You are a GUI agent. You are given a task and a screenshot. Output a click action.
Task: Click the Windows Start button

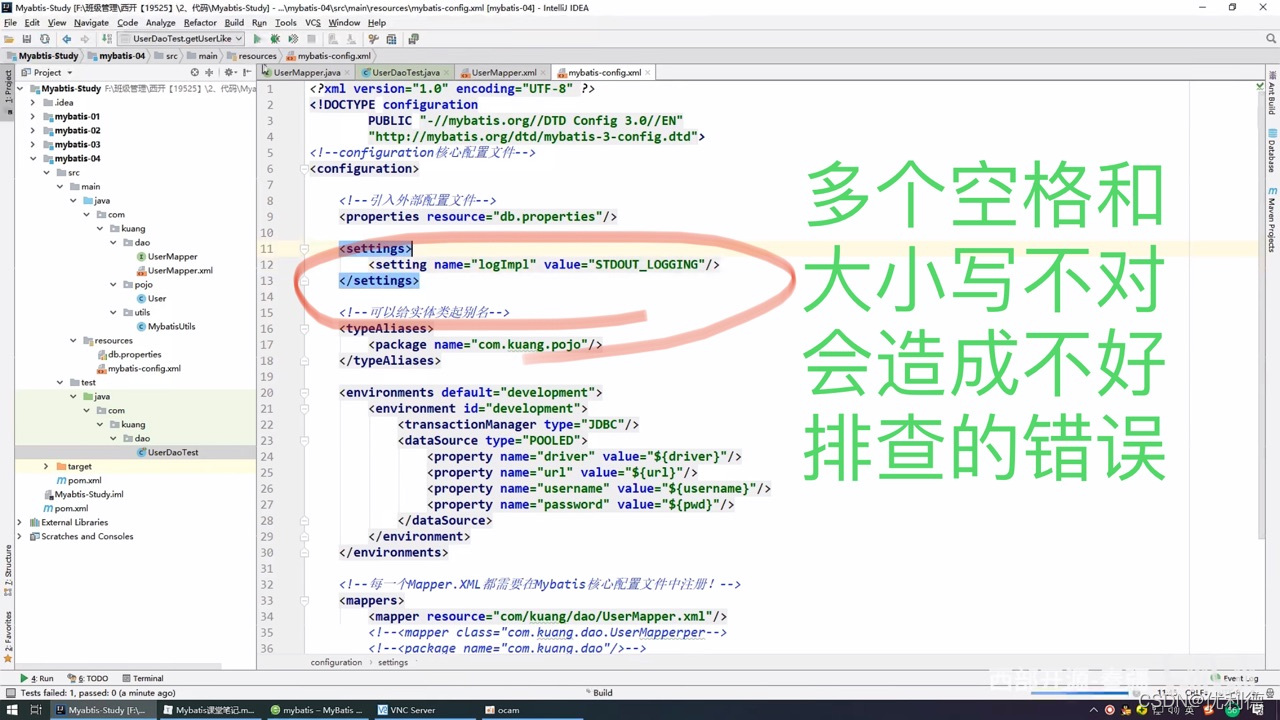(11, 710)
